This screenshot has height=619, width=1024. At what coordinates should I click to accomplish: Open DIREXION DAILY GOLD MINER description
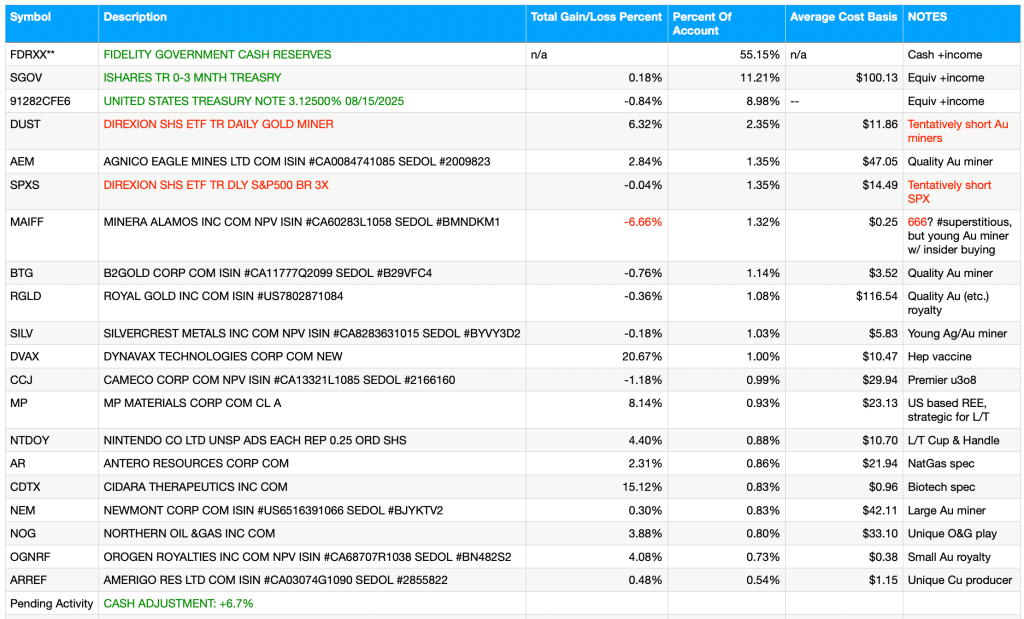218,124
